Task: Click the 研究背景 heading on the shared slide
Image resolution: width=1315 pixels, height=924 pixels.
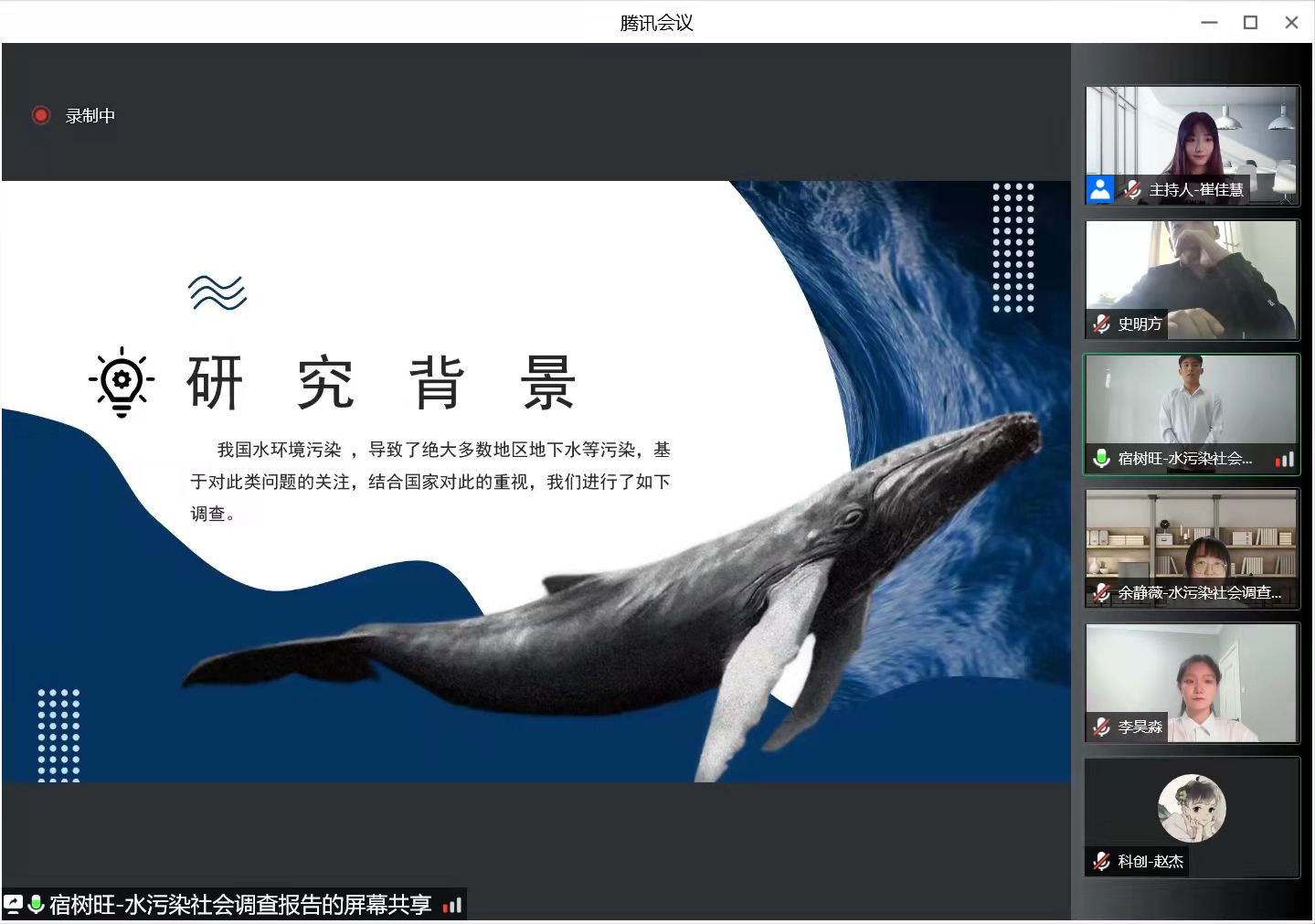Action: click(x=381, y=383)
